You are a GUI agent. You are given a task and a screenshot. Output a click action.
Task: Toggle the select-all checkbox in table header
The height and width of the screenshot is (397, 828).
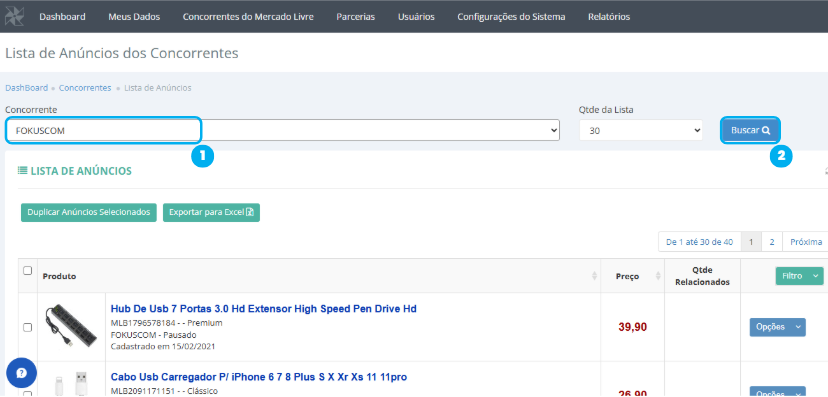pyautogui.click(x=27, y=270)
